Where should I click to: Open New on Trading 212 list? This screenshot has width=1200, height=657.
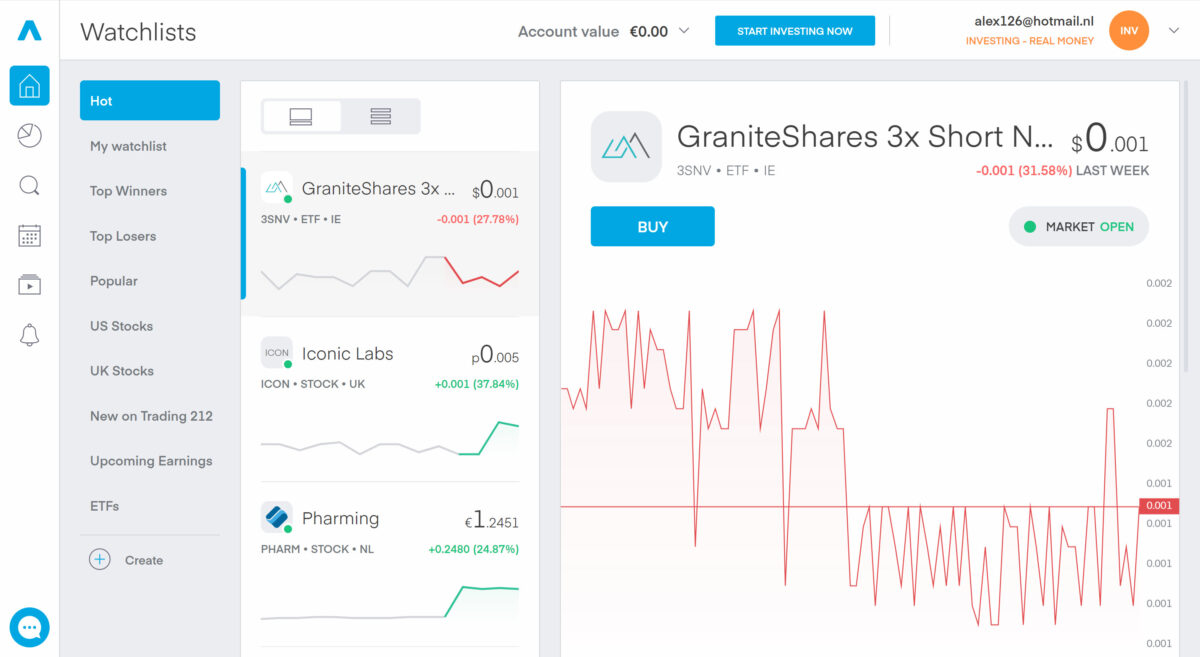pyautogui.click(x=150, y=416)
